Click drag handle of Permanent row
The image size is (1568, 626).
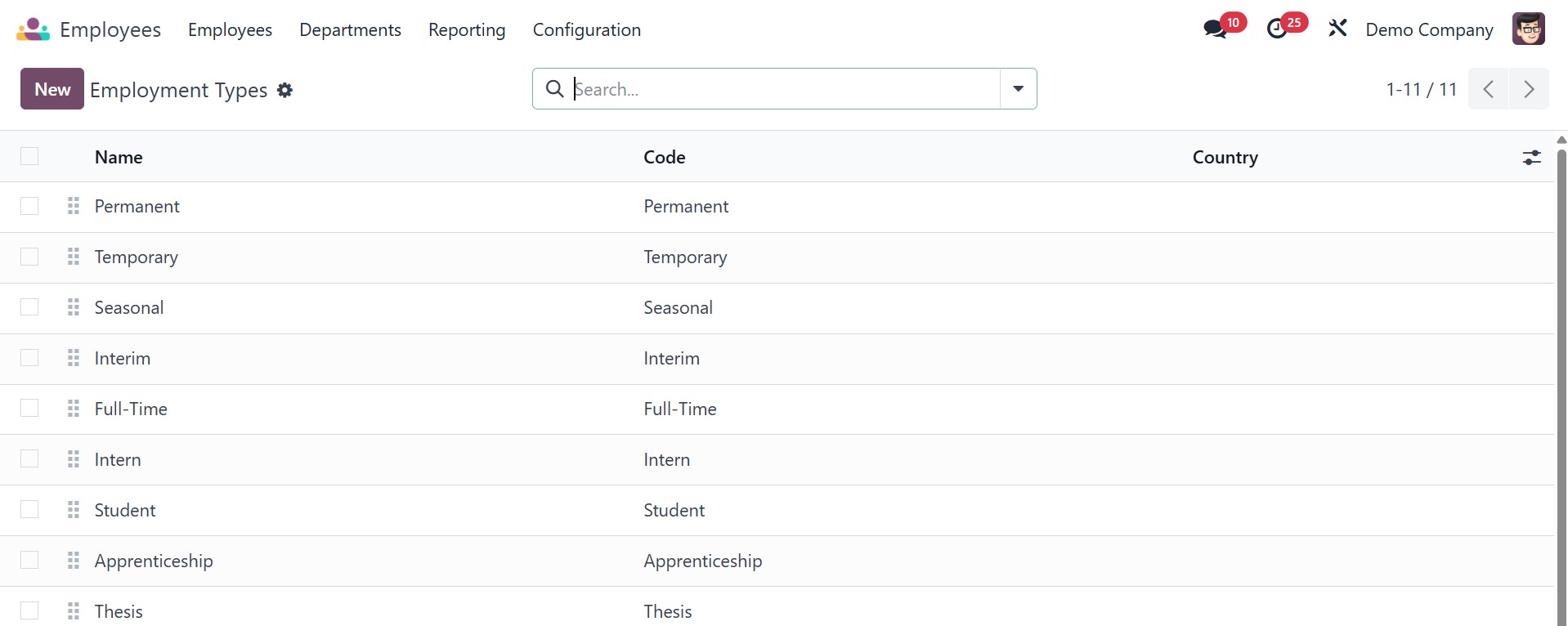coord(74,206)
